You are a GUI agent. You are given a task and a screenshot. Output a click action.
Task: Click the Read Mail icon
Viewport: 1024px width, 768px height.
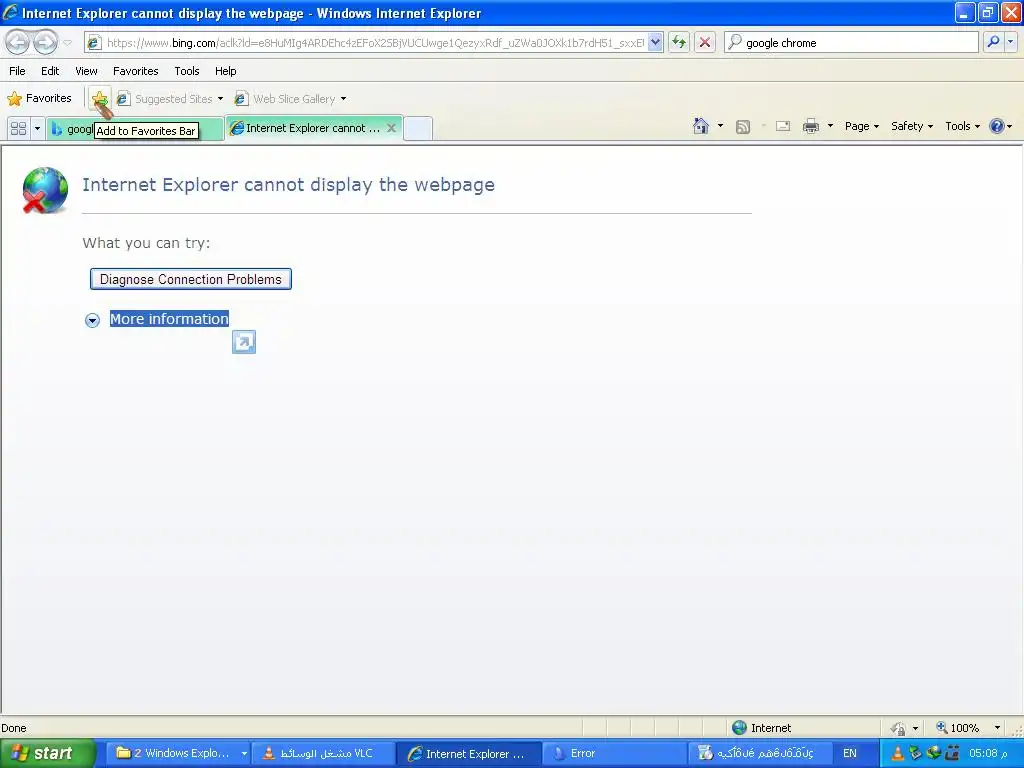(782, 126)
